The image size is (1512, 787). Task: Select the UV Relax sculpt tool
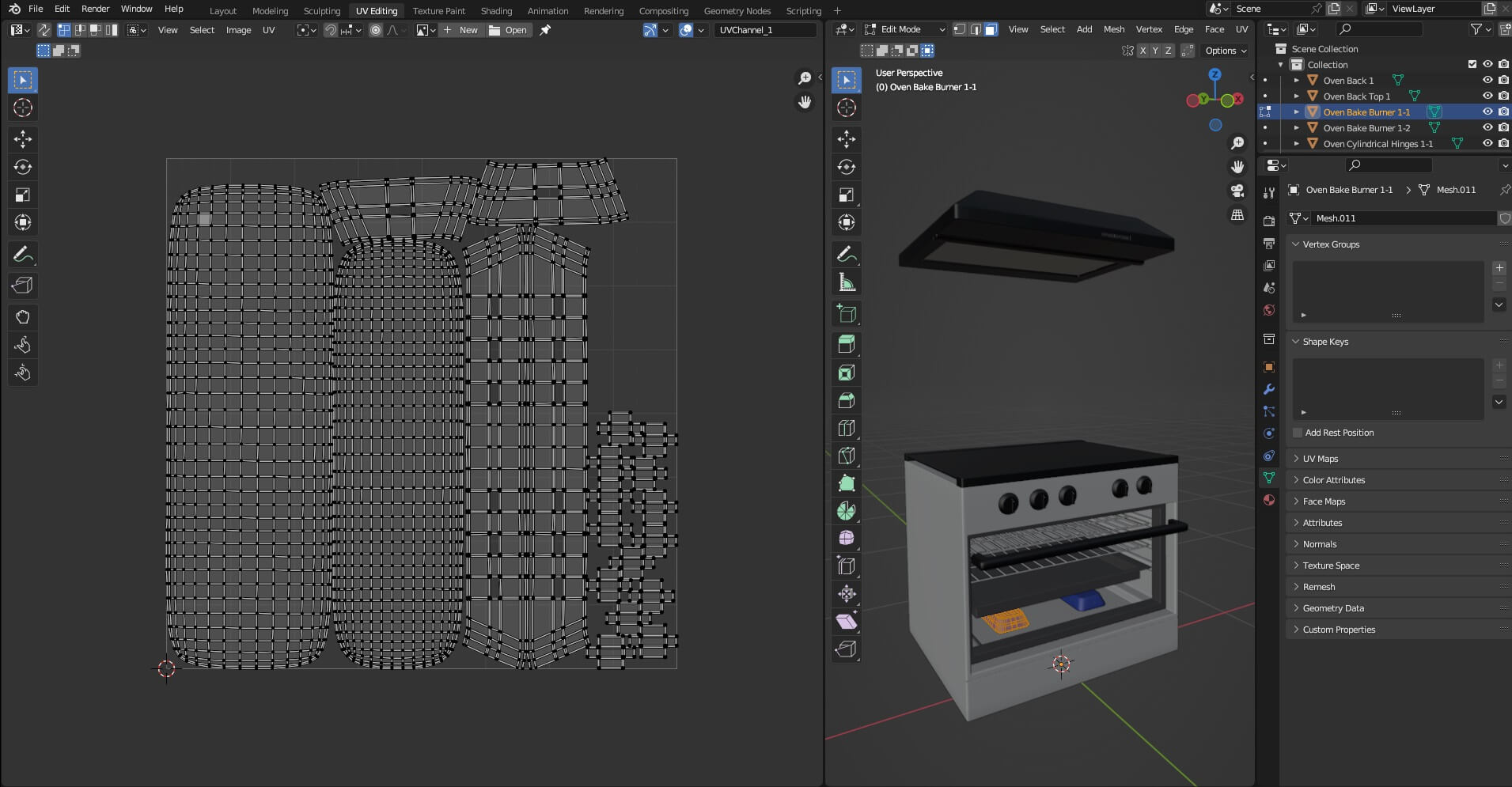23,345
